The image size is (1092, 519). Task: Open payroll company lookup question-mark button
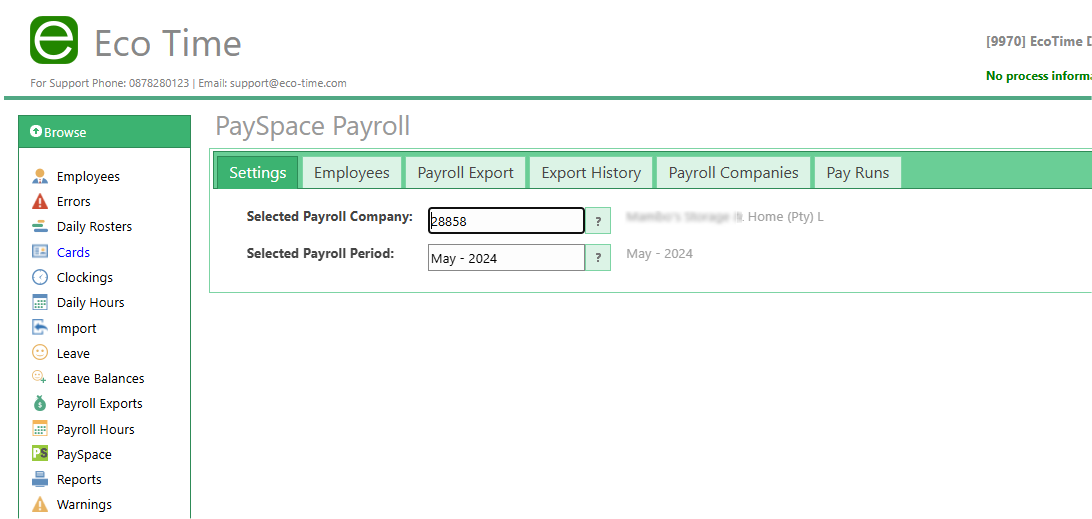pos(598,221)
